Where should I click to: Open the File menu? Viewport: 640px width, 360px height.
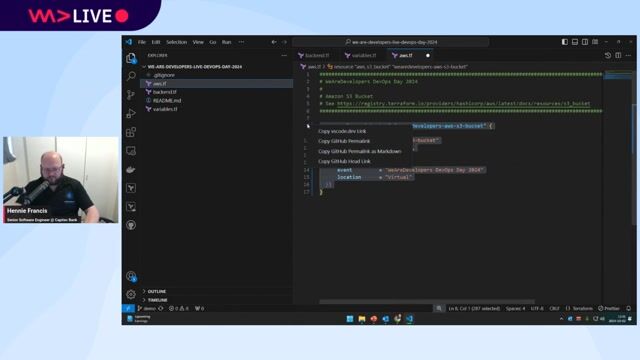tap(142, 42)
